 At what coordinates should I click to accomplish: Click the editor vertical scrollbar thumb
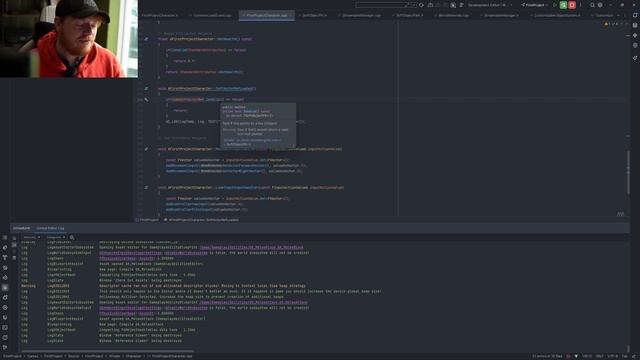628,172
